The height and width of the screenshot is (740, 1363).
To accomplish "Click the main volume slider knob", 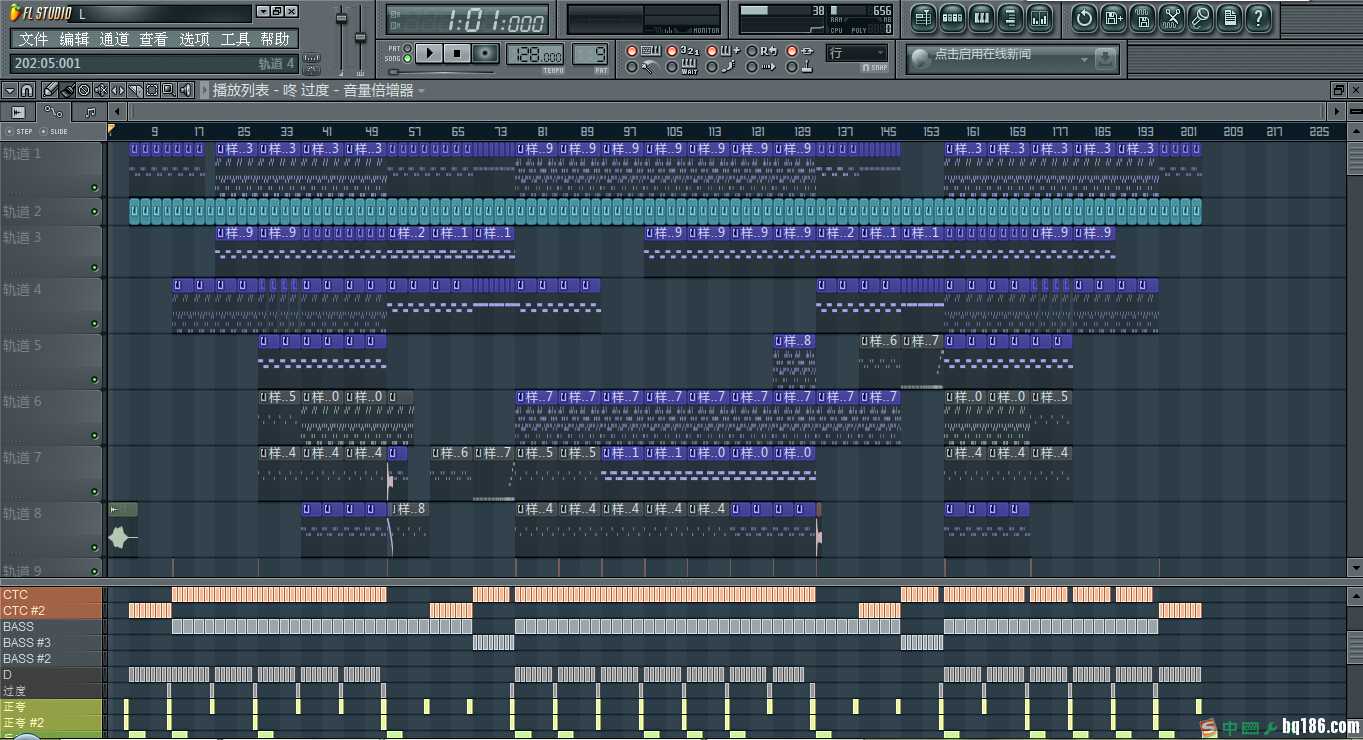I will pyautogui.click(x=341, y=17).
